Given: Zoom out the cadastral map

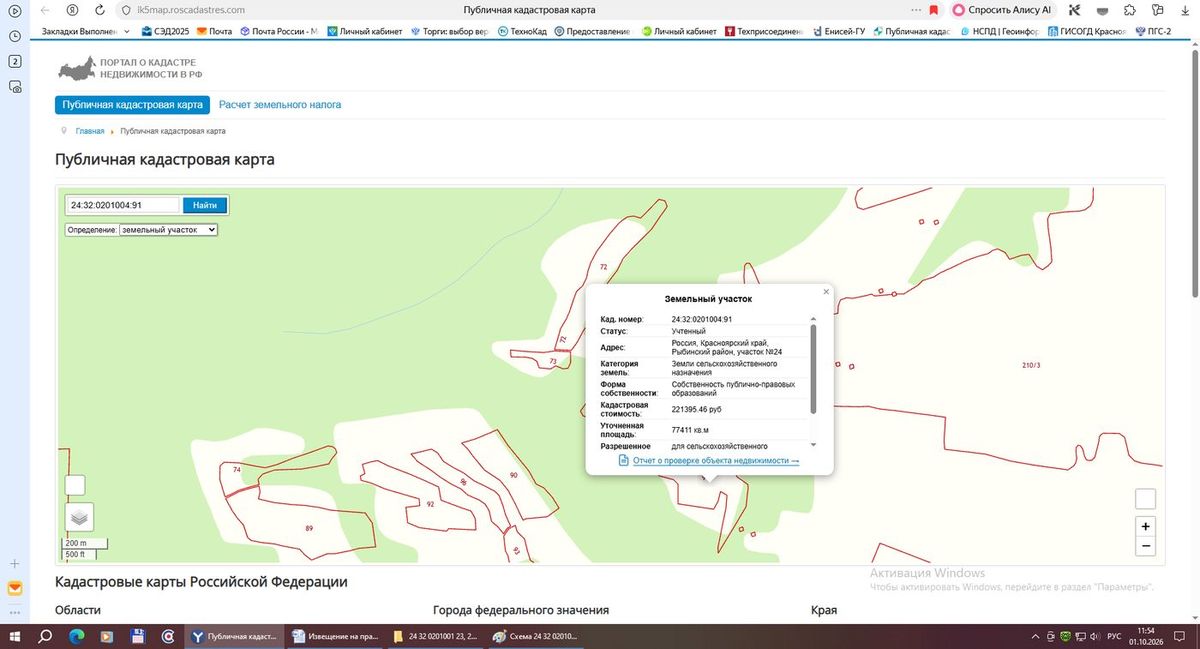Looking at the screenshot, I should click(1146, 546).
